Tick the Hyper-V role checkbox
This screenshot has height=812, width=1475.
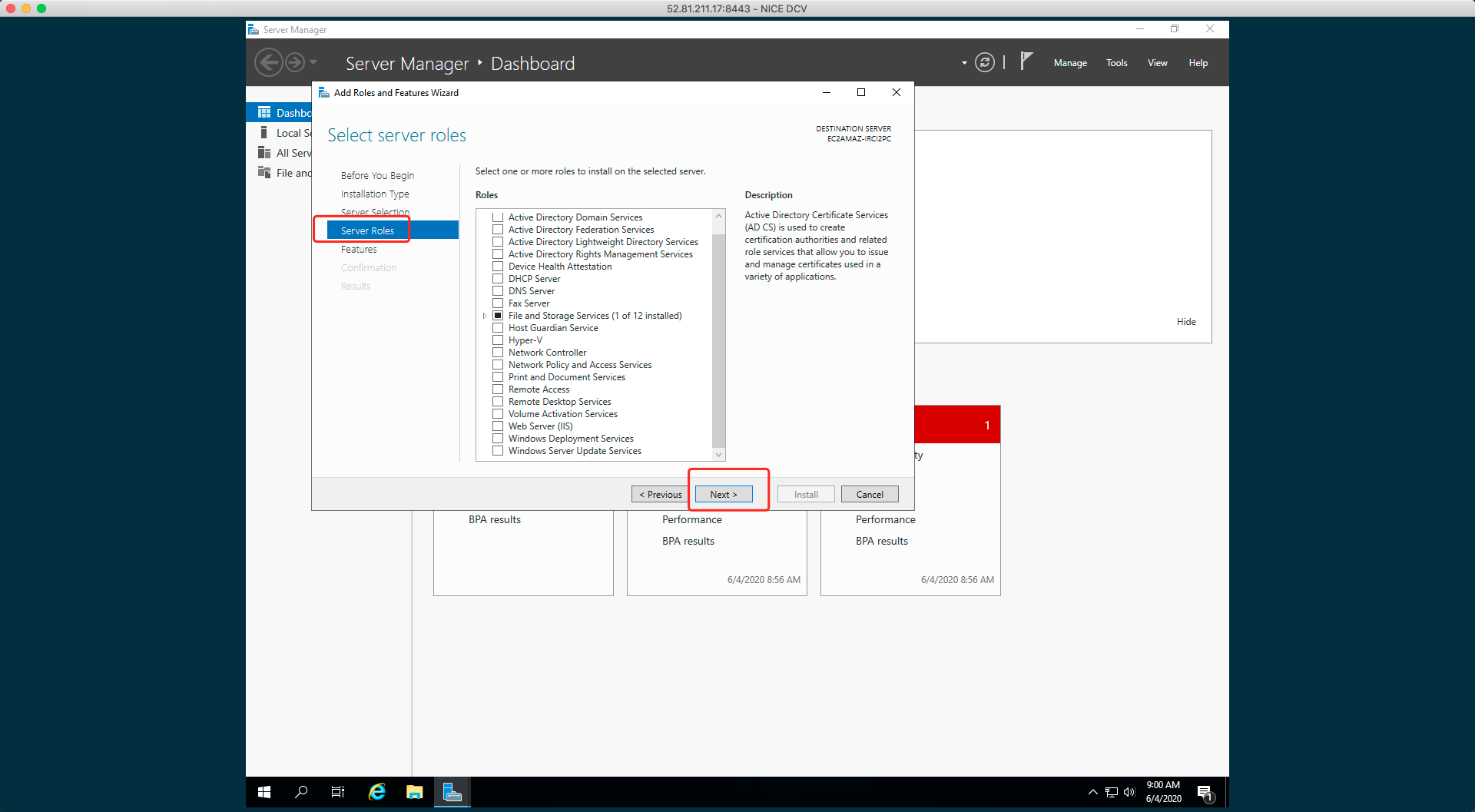click(498, 340)
